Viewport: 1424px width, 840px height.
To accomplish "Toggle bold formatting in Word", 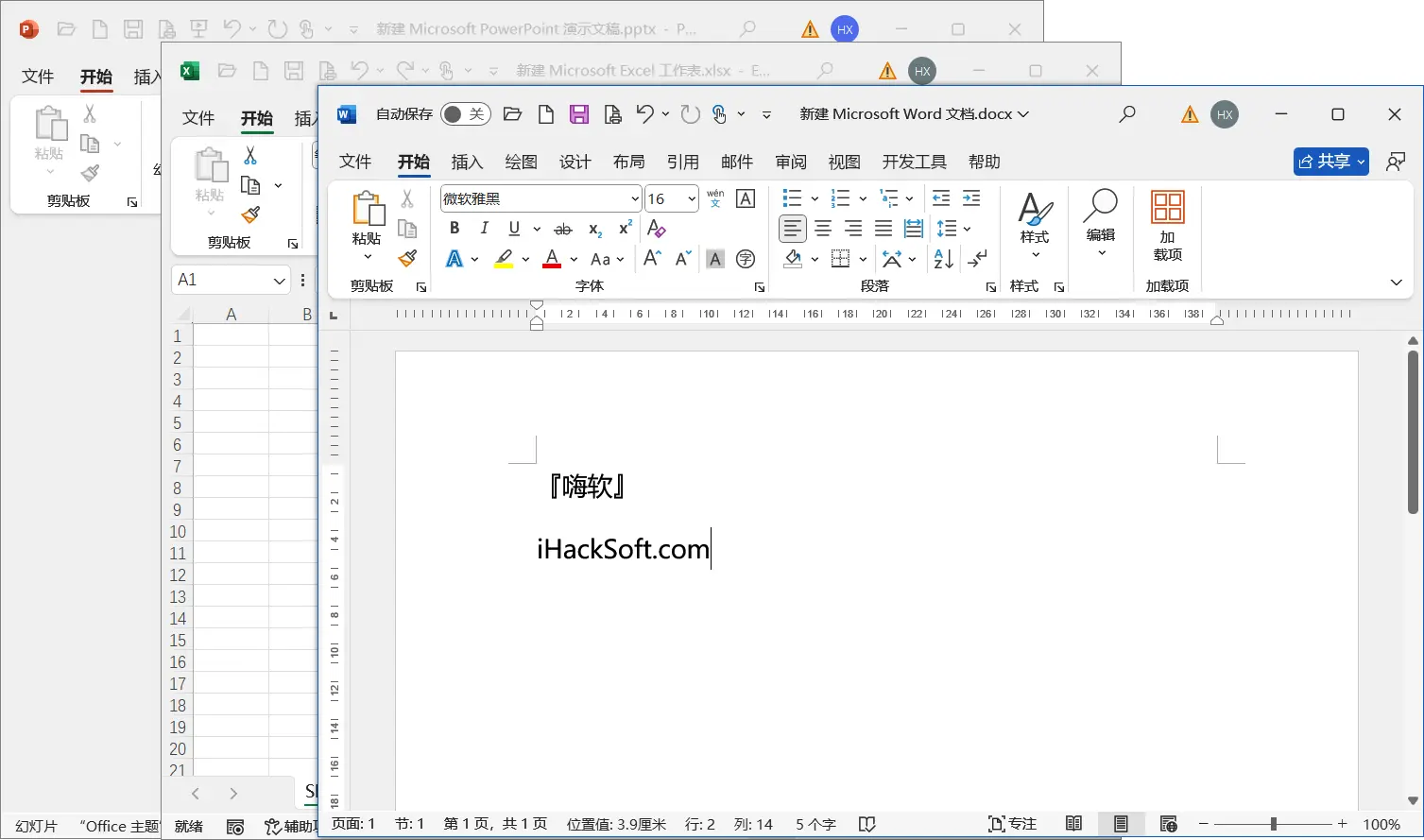I will (455, 228).
